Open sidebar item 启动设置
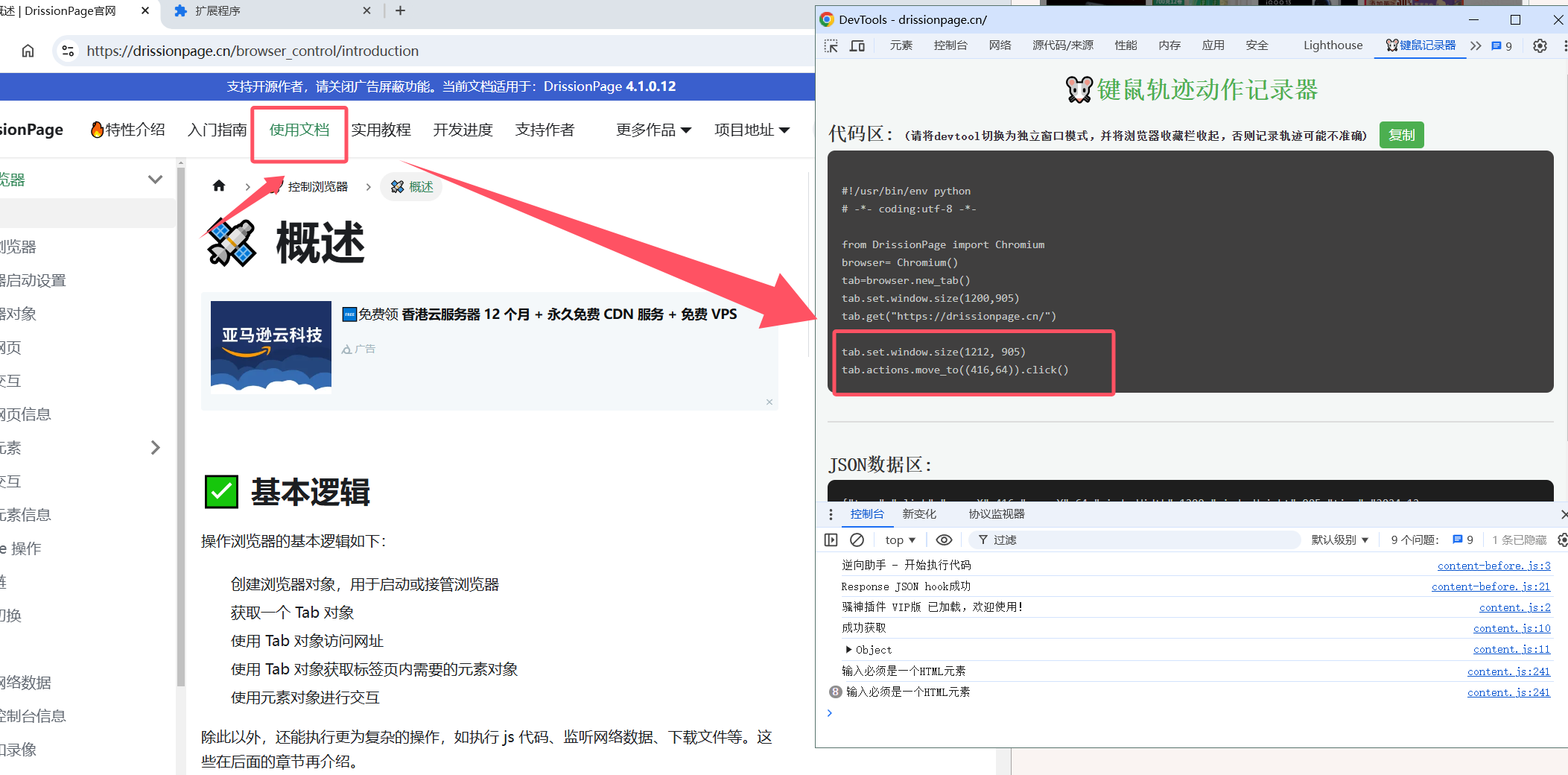Image resolution: width=1568 pixels, height=775 pixels. coord(33,280)
